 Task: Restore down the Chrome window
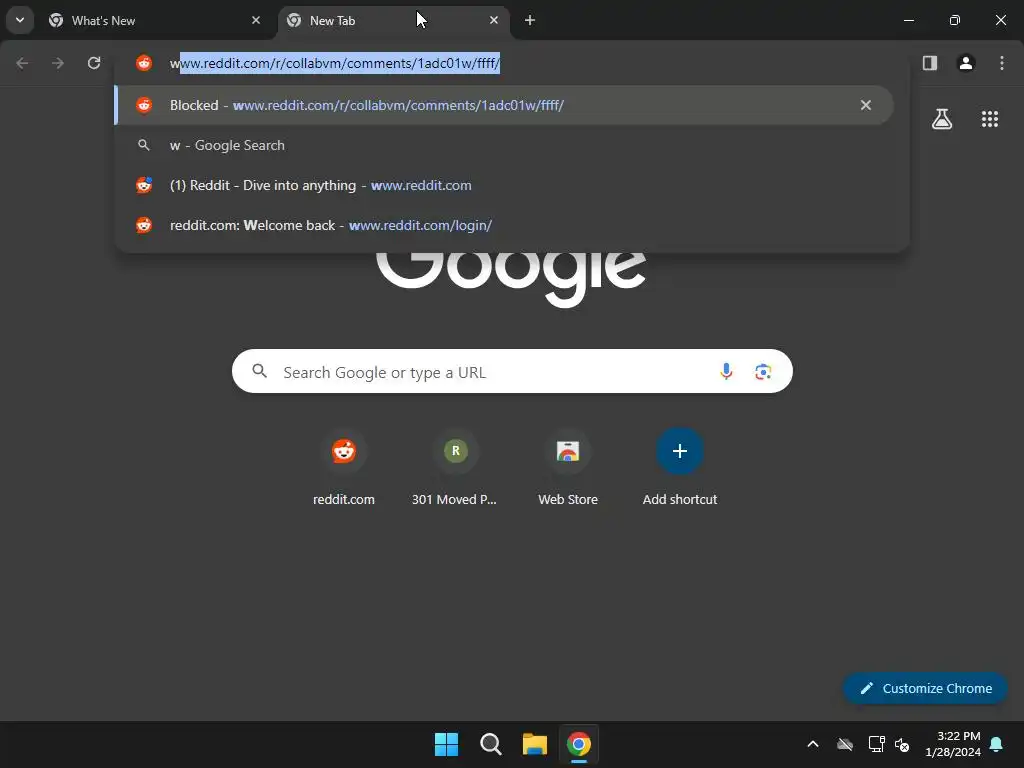(x=955, y=20)
